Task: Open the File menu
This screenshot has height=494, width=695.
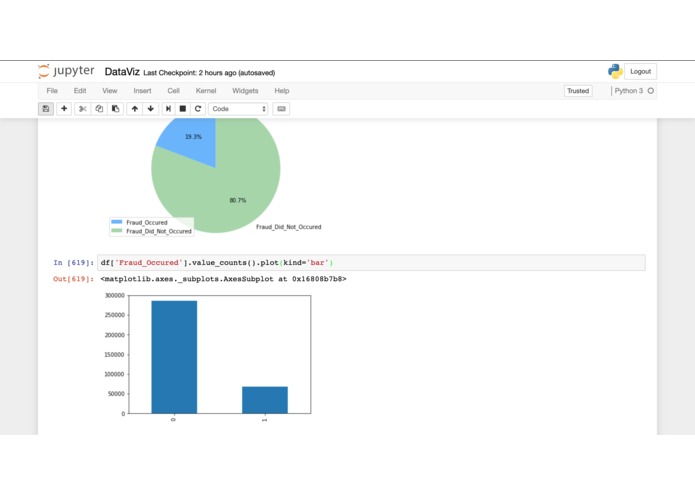Action: (x=52, y=91)
